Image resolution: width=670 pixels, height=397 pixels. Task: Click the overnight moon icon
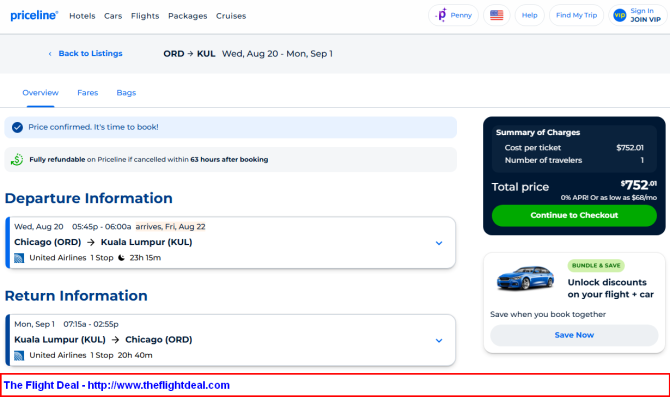click(x=121, y=258)
